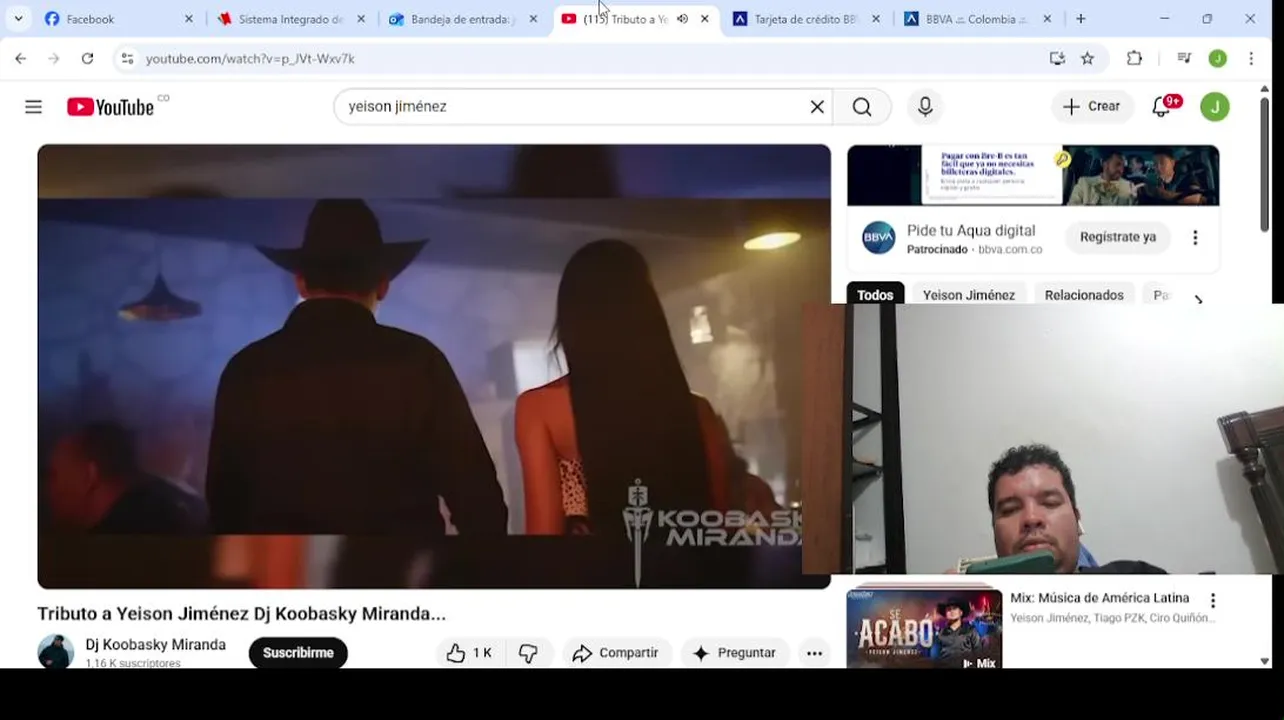
Task: Open the media control icon in the Chrome toolbar
Action: point(1184,59)
